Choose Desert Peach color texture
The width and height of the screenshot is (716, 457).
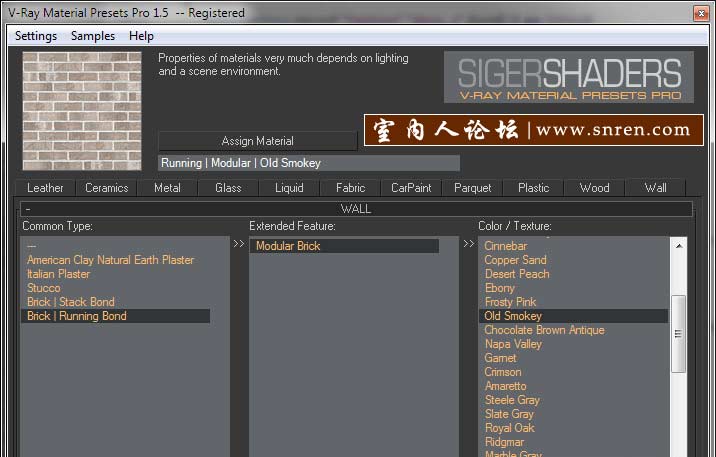coord(517,274)
